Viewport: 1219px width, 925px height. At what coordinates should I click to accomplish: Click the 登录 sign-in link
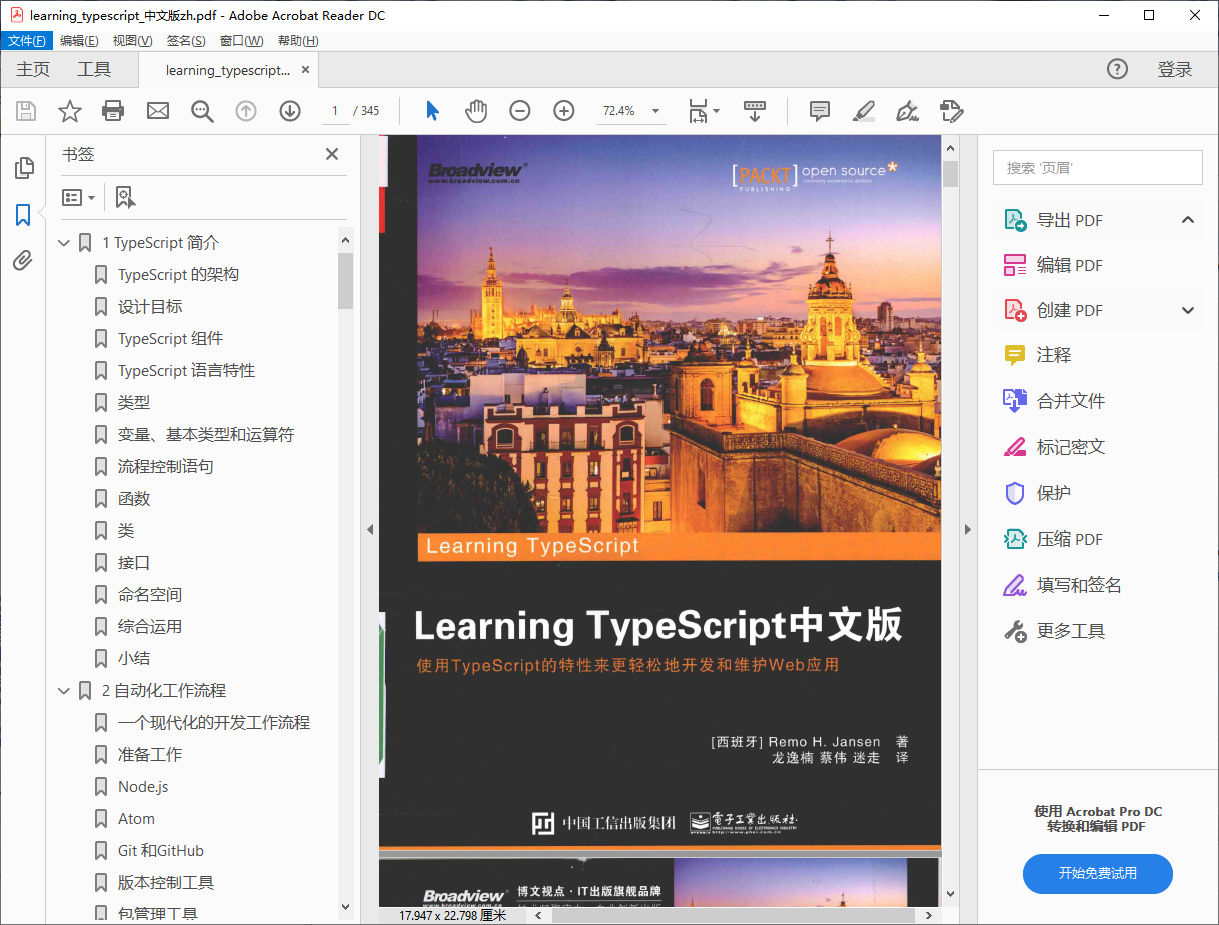[1175, 69]
